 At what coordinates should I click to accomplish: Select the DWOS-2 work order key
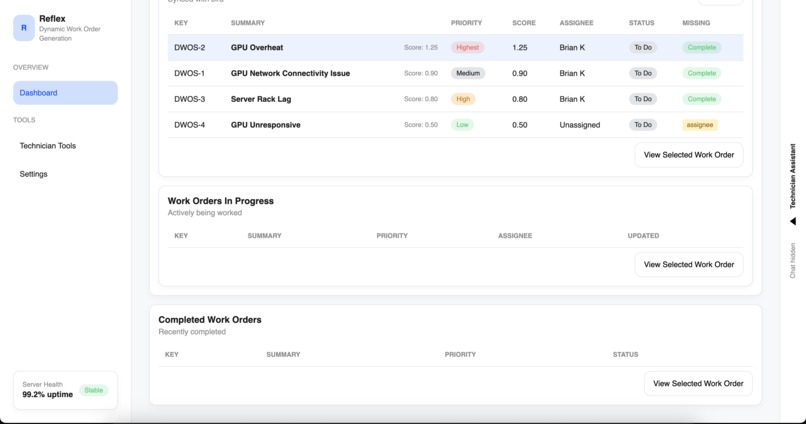point(190,47)
